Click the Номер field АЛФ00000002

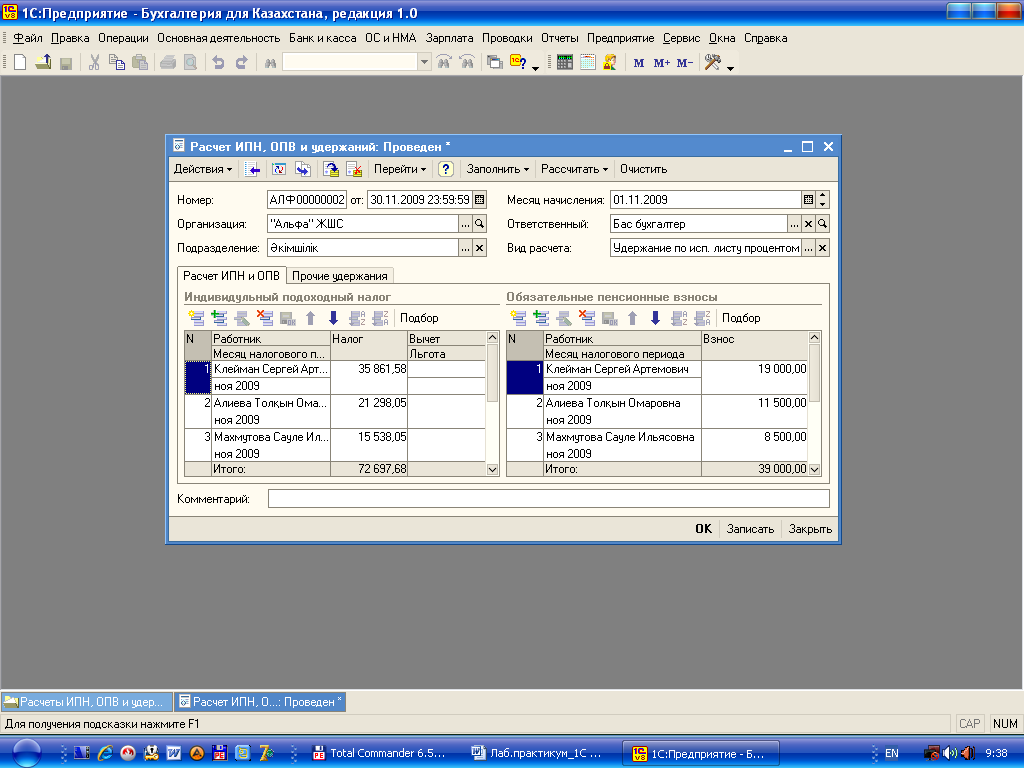[x=307, y=200]
